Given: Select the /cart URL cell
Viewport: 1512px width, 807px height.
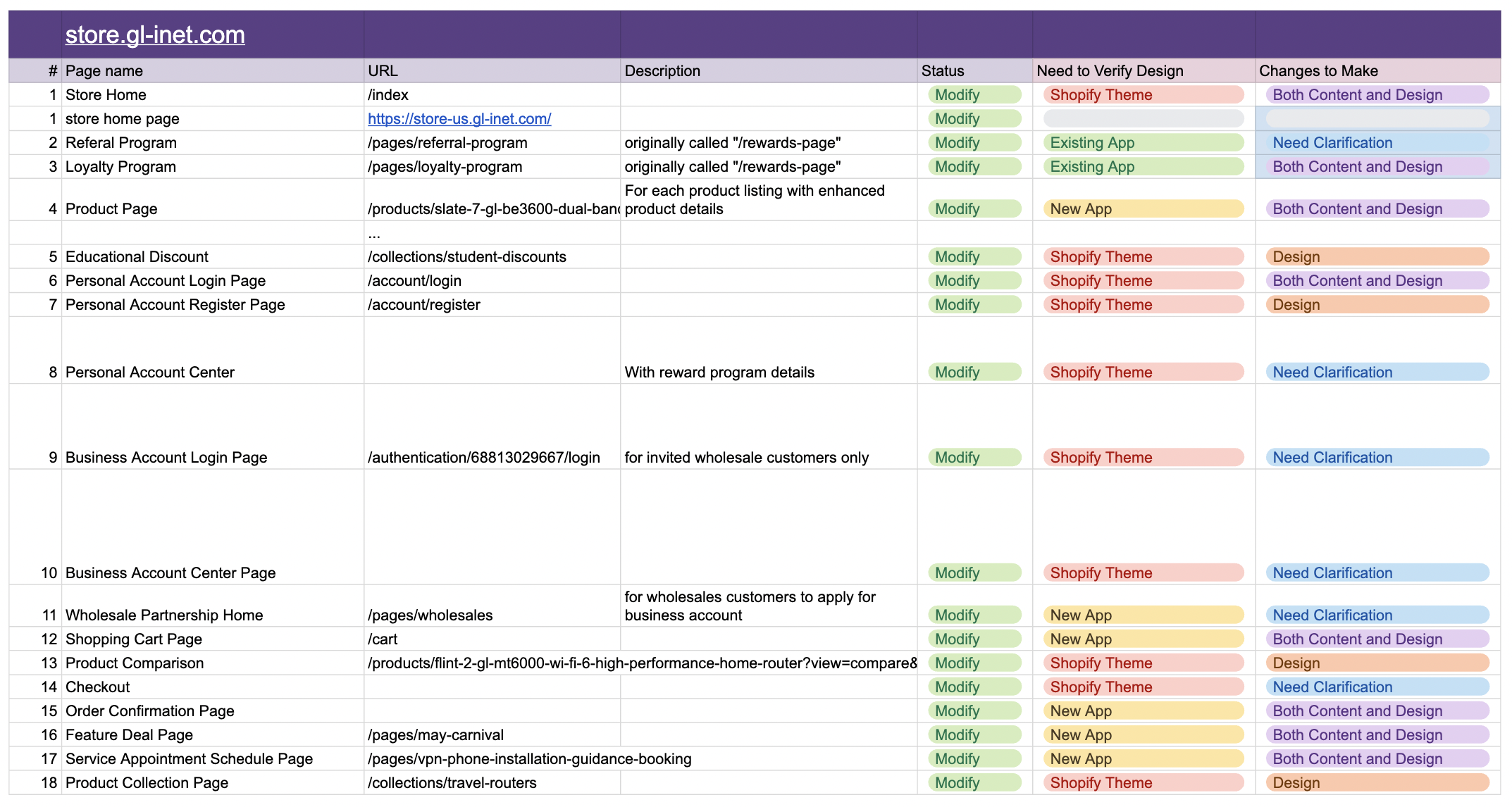Looking at the screenshot, I should coord(492,639).
